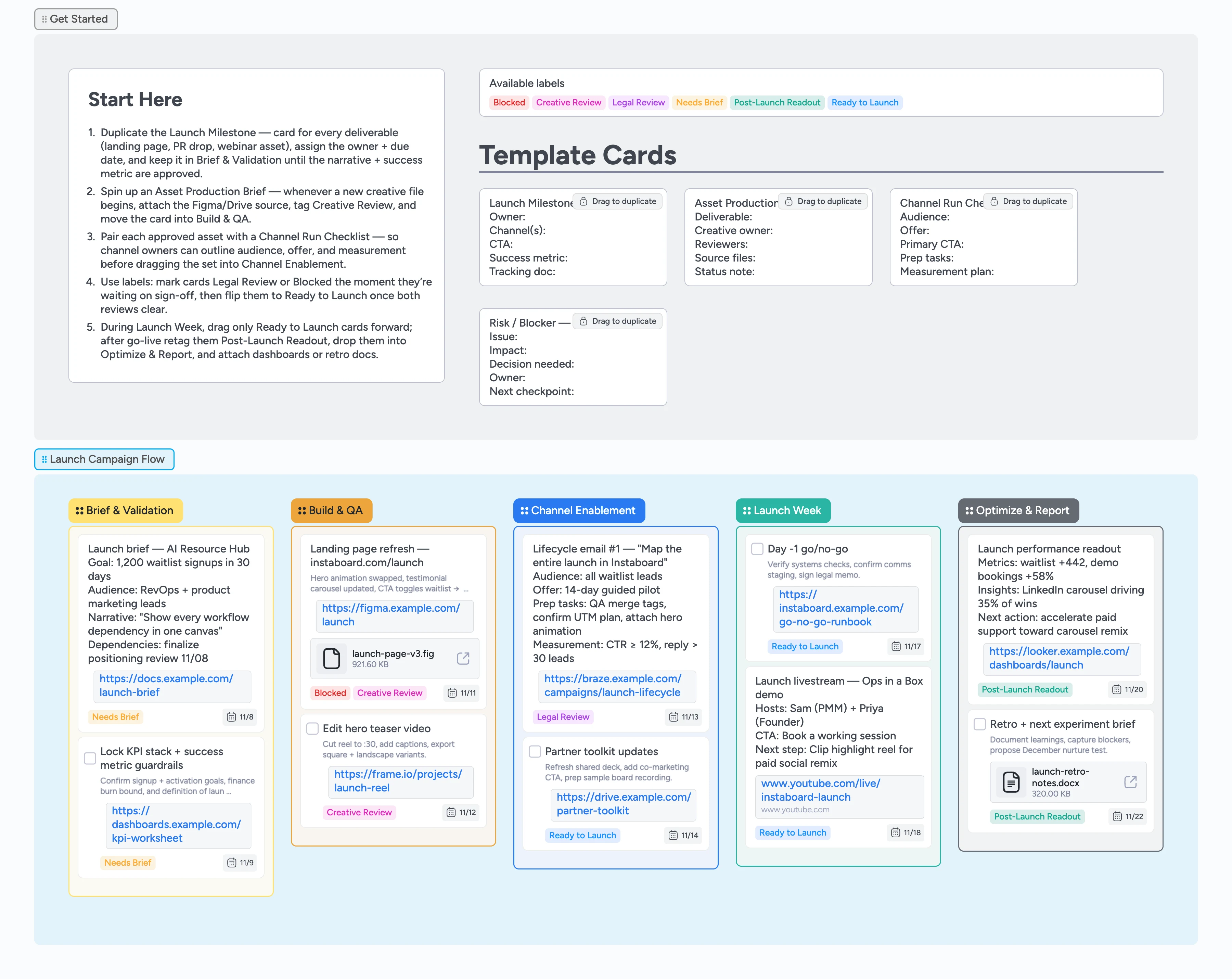This screenshot has width=1232, height=979.
Task: Check the Day -1 go/no-go checkbox
Action: pyautogui.click(x=757, y=548)
